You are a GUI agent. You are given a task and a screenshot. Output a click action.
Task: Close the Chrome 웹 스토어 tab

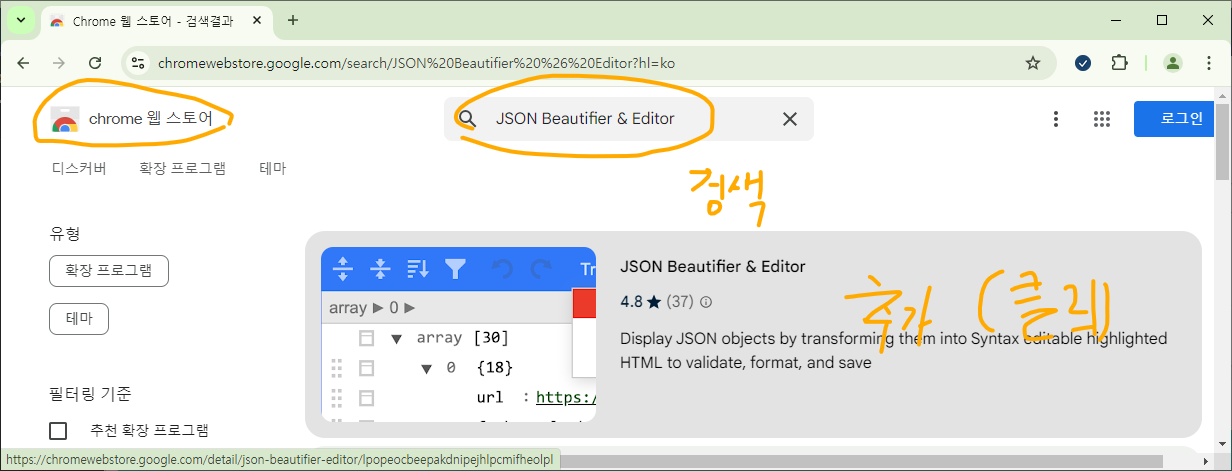[259, 21]
